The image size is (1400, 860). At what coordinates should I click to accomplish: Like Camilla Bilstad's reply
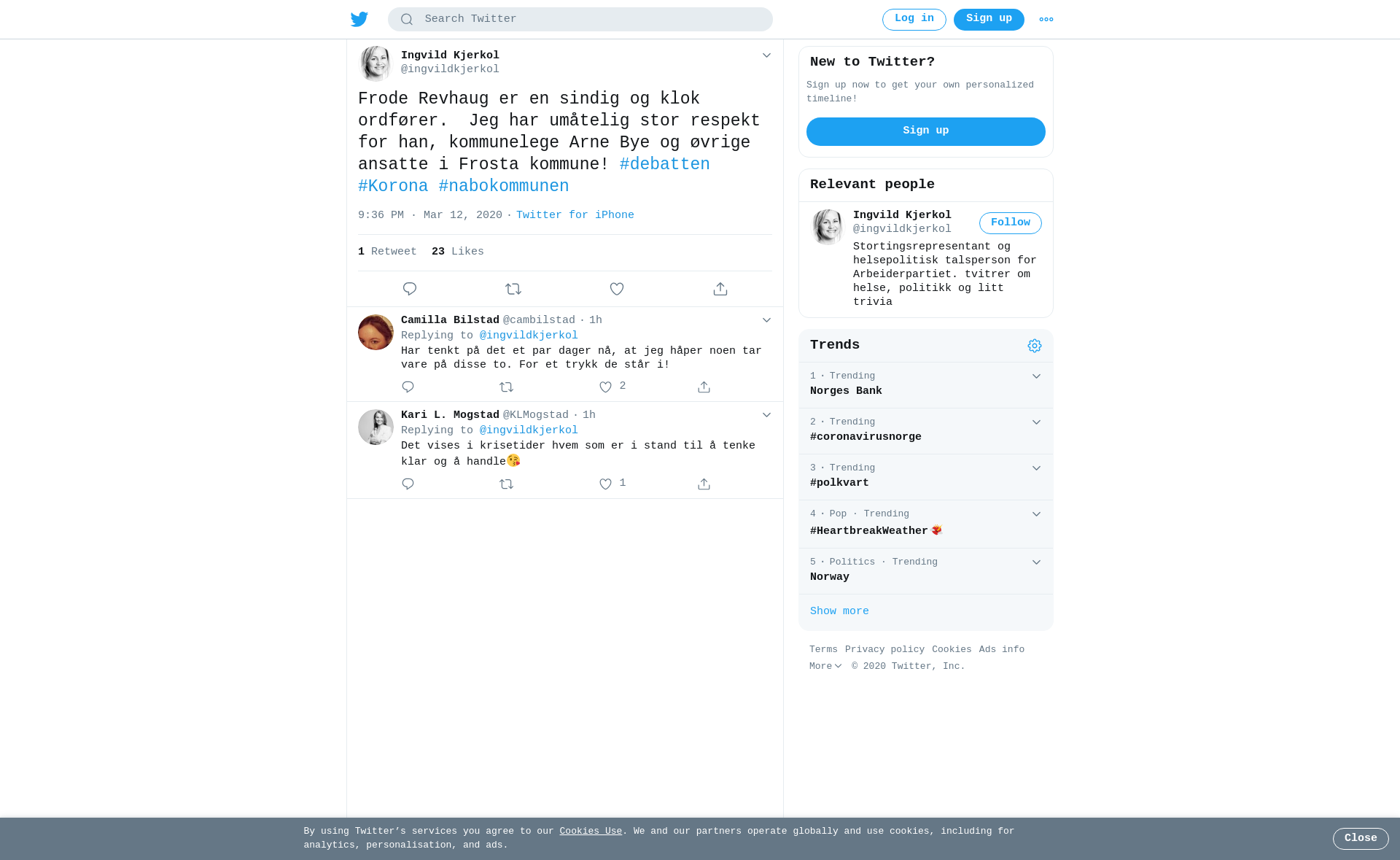click(x=605, y=387)
